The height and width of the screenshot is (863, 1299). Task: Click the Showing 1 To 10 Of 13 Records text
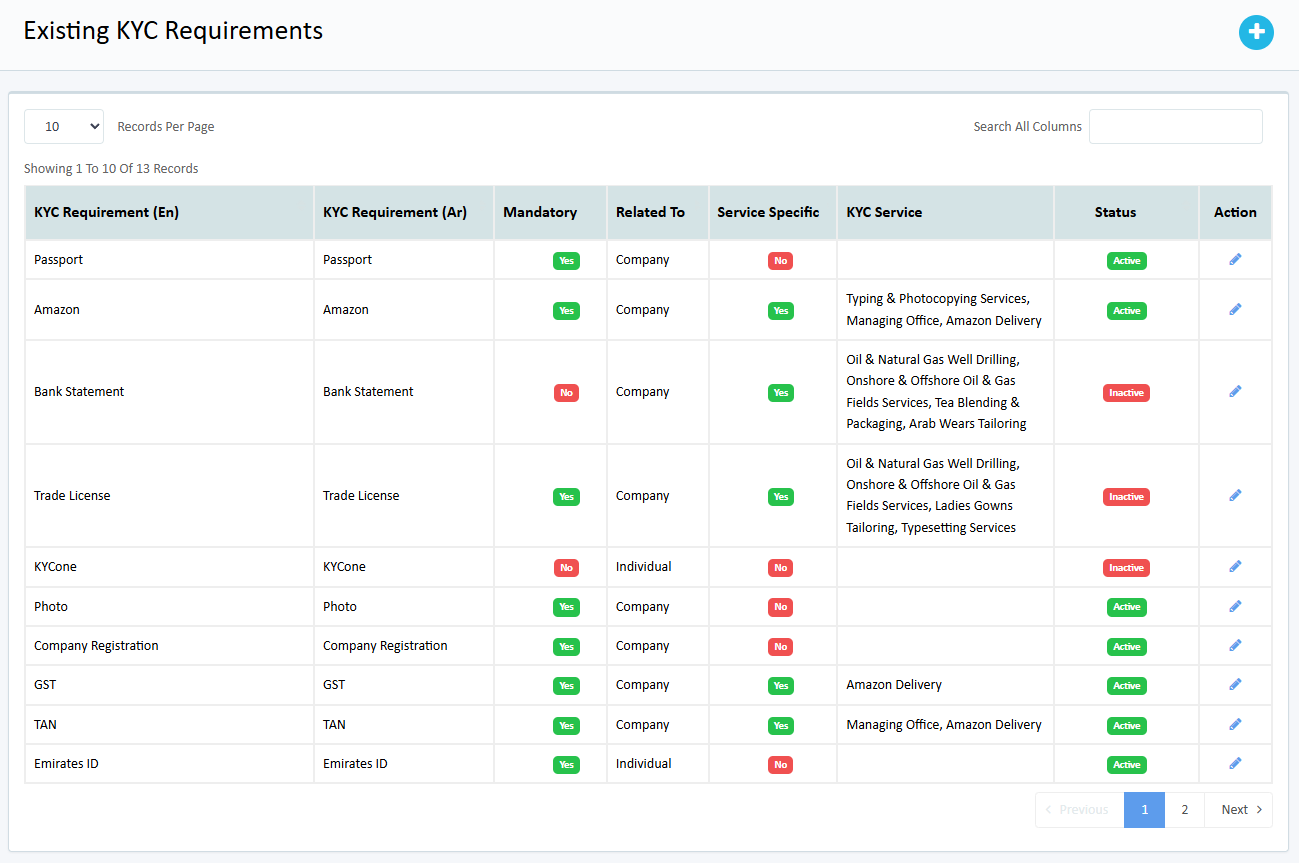pos(111,168)
